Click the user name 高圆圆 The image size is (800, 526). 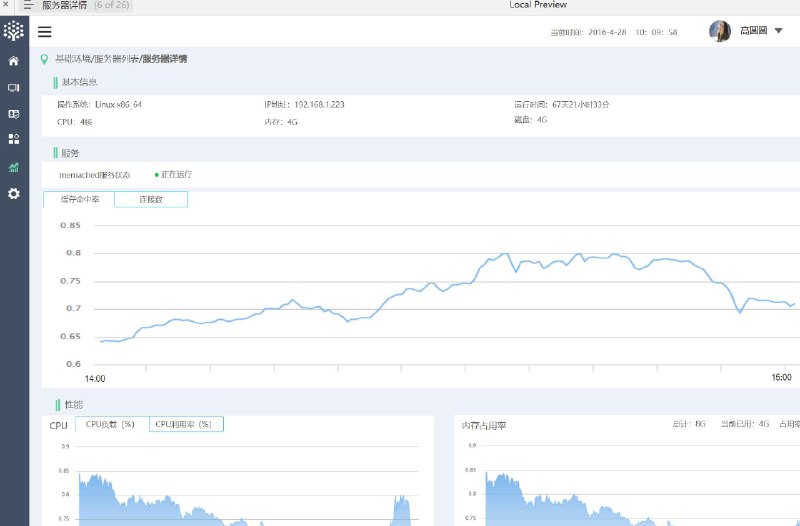click(754, 31)
